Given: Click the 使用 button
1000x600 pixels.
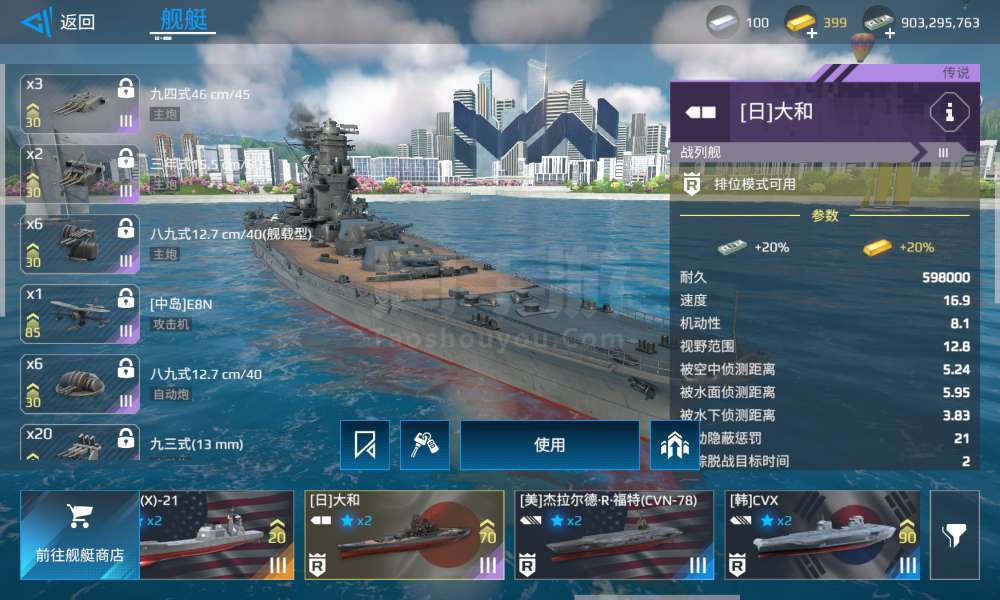Looking at the screenshot, I should tap(550, 445).
